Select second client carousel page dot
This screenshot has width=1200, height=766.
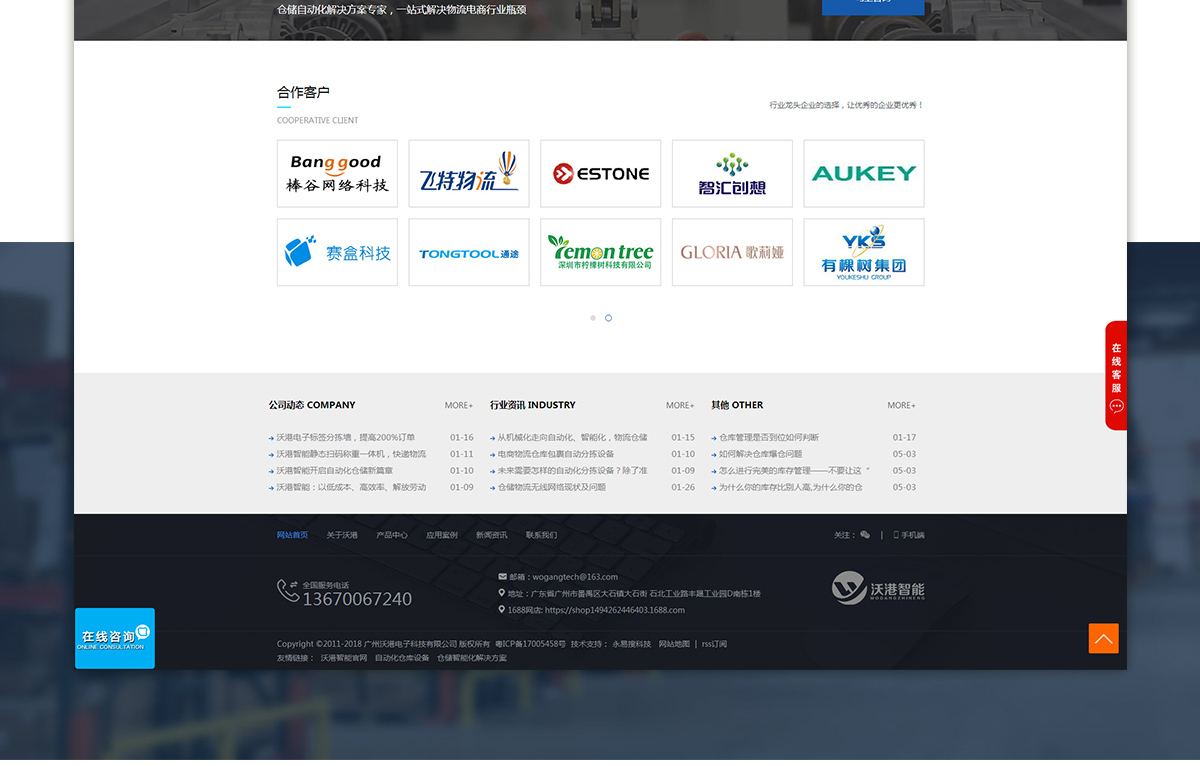(608, 318)
